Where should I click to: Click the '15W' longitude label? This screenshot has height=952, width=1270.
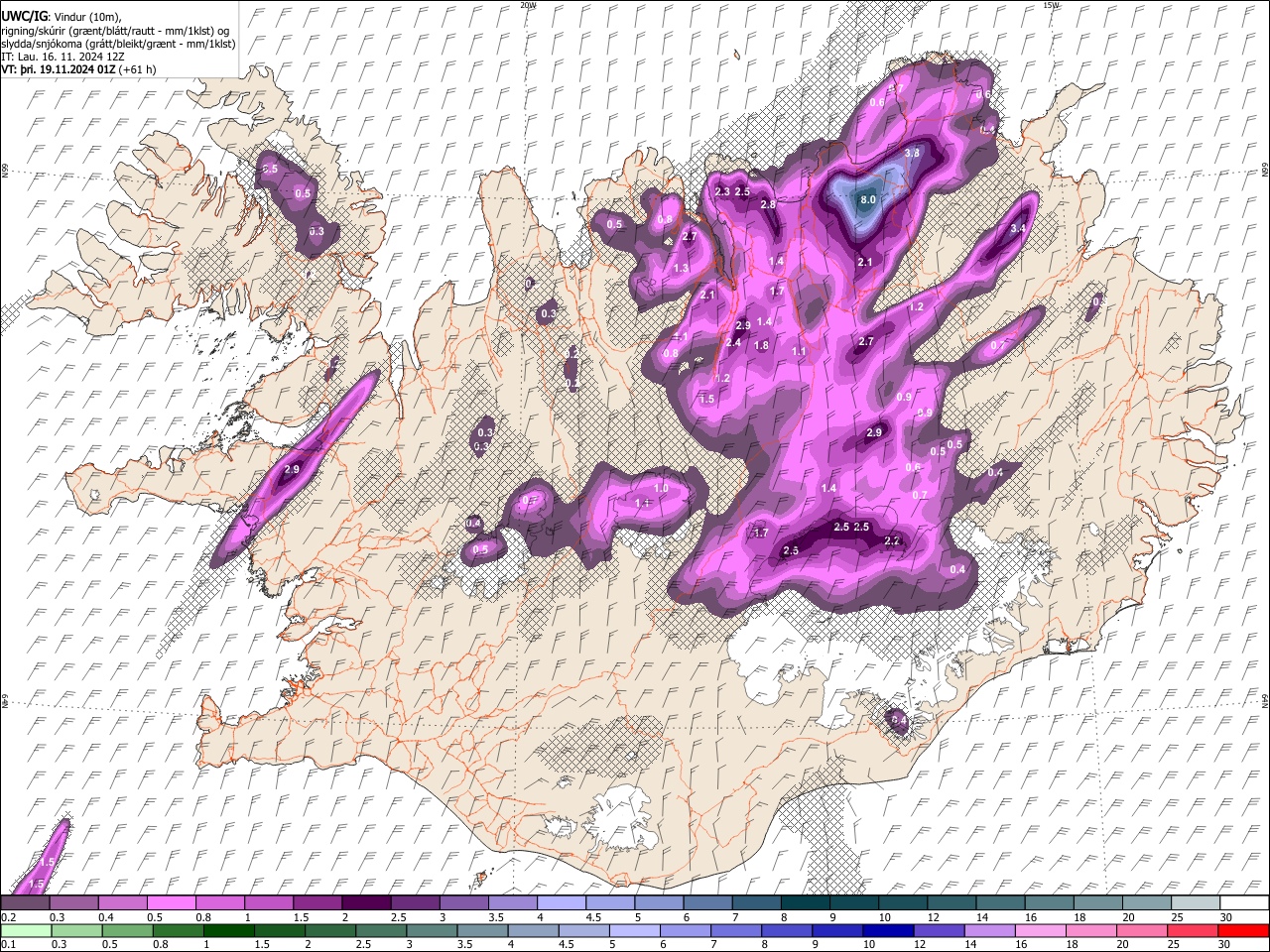pyautogui.click(x=1051, y=5)
